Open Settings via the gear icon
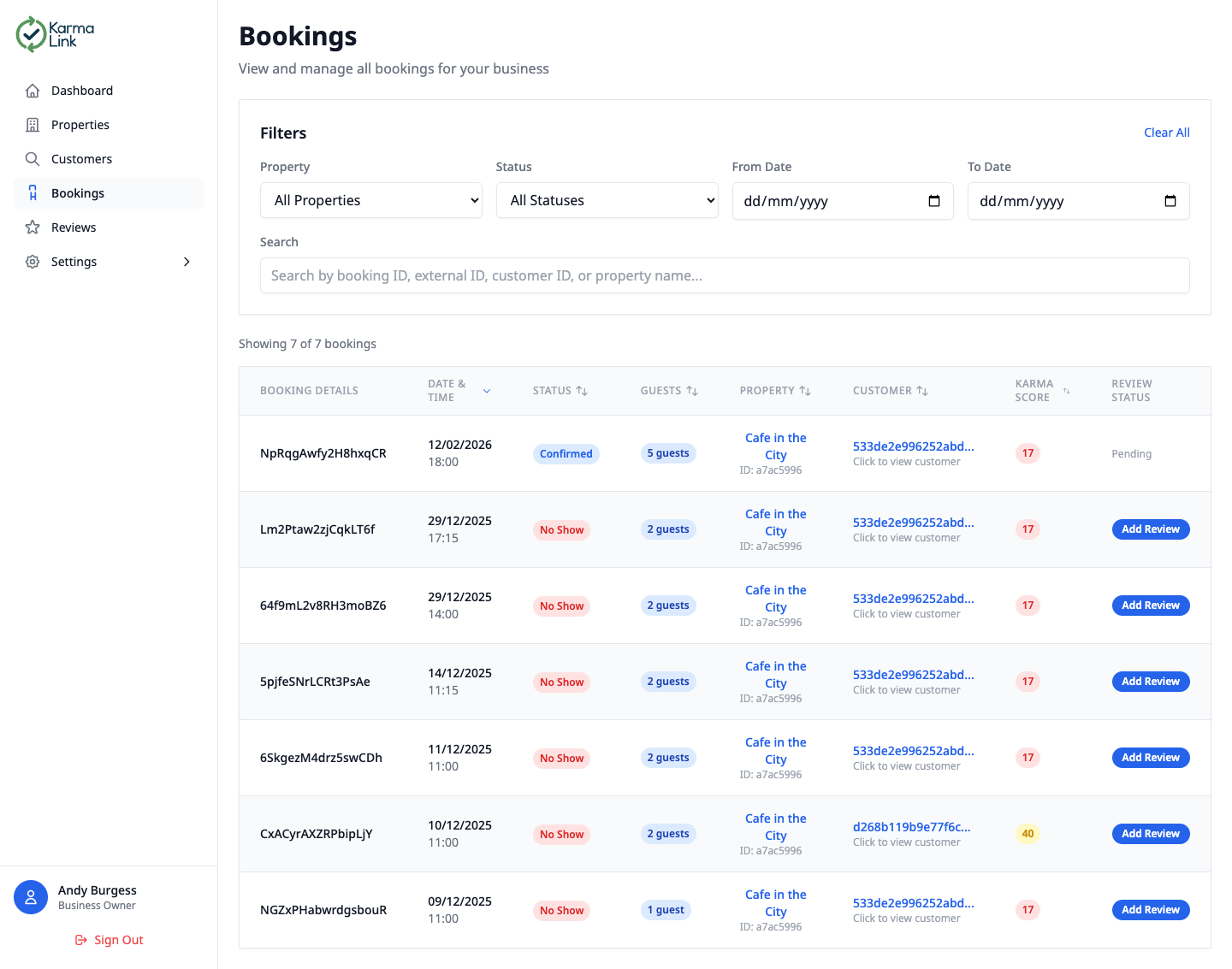 33,262
